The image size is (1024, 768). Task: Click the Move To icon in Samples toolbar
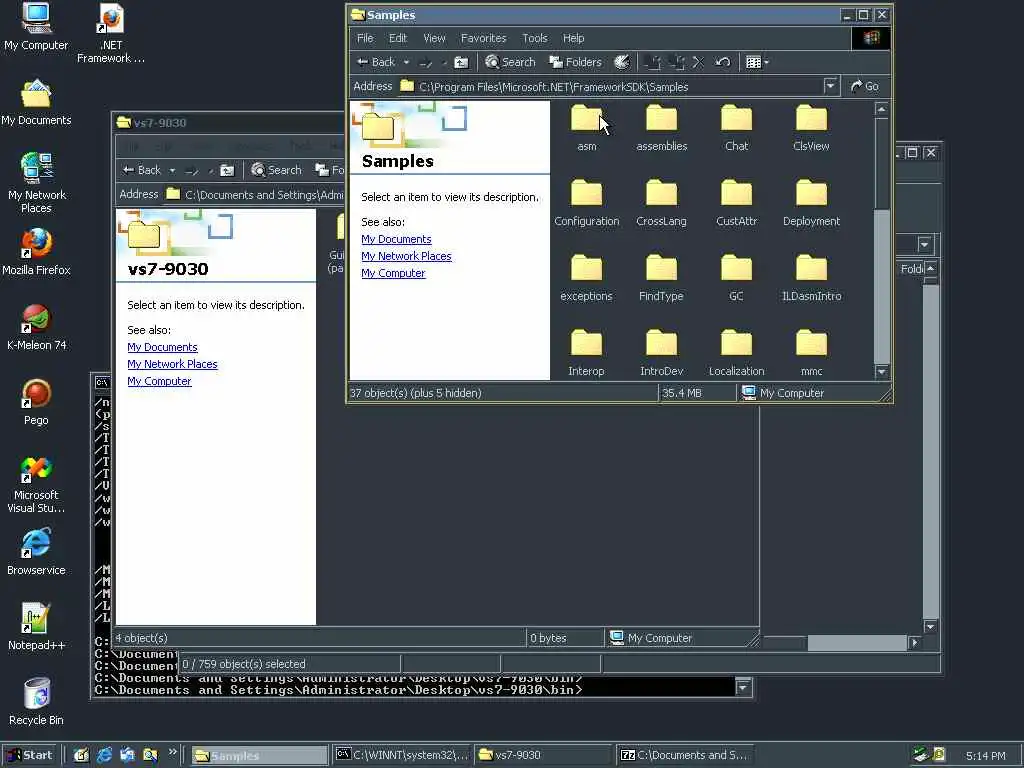pyautogui.click(x=652, y=62)
